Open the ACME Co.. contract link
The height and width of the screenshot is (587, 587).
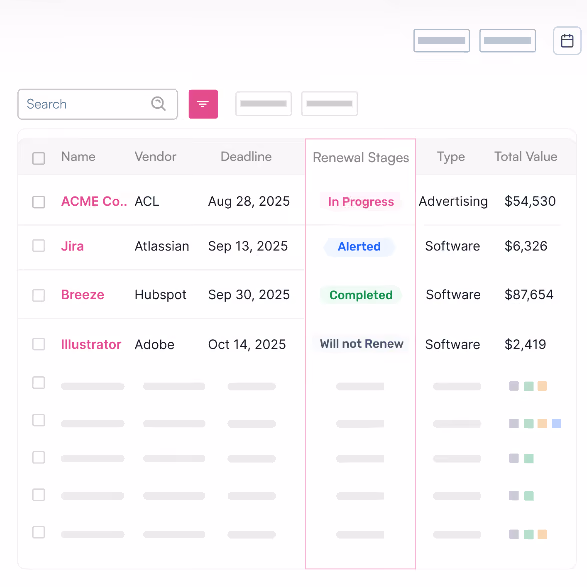pyautogui.click(x=94, y=201)
